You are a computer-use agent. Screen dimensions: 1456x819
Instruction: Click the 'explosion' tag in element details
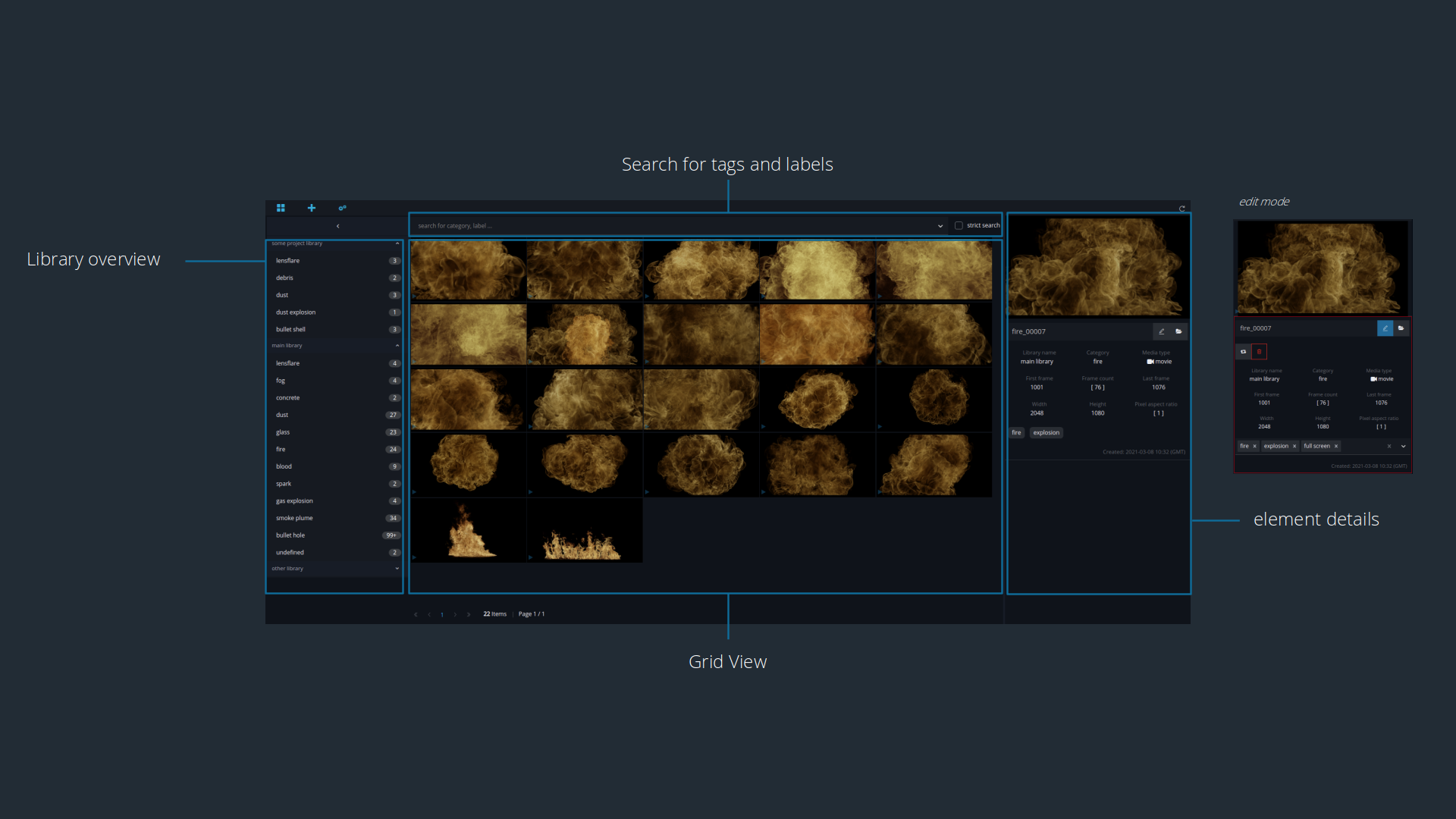(x=1046, y=433)
